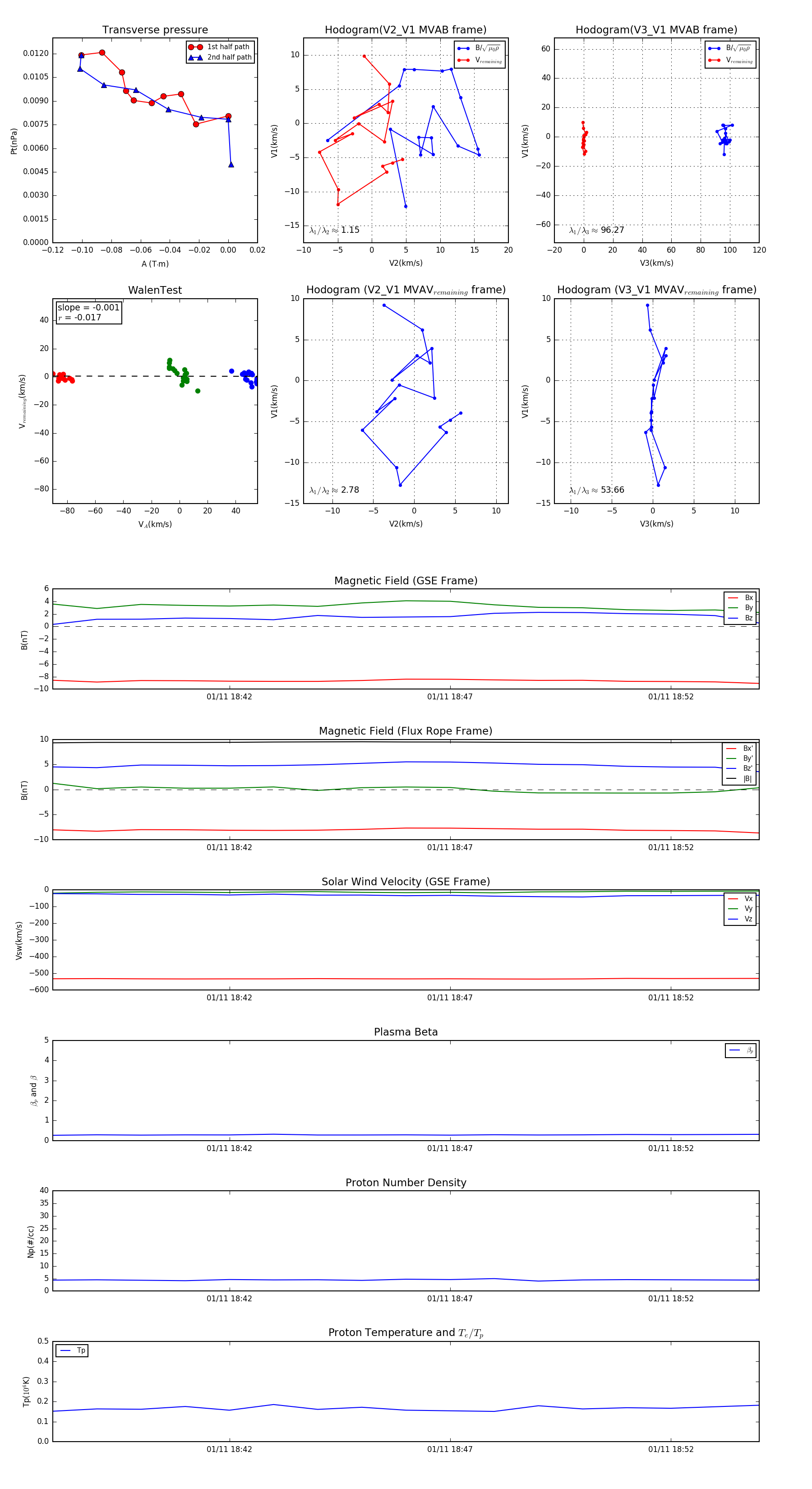This screenshot has width=812, height=1489.
Task: Click the 'A (T·m)' x-axis label
Action: click(x=155, y=264)
